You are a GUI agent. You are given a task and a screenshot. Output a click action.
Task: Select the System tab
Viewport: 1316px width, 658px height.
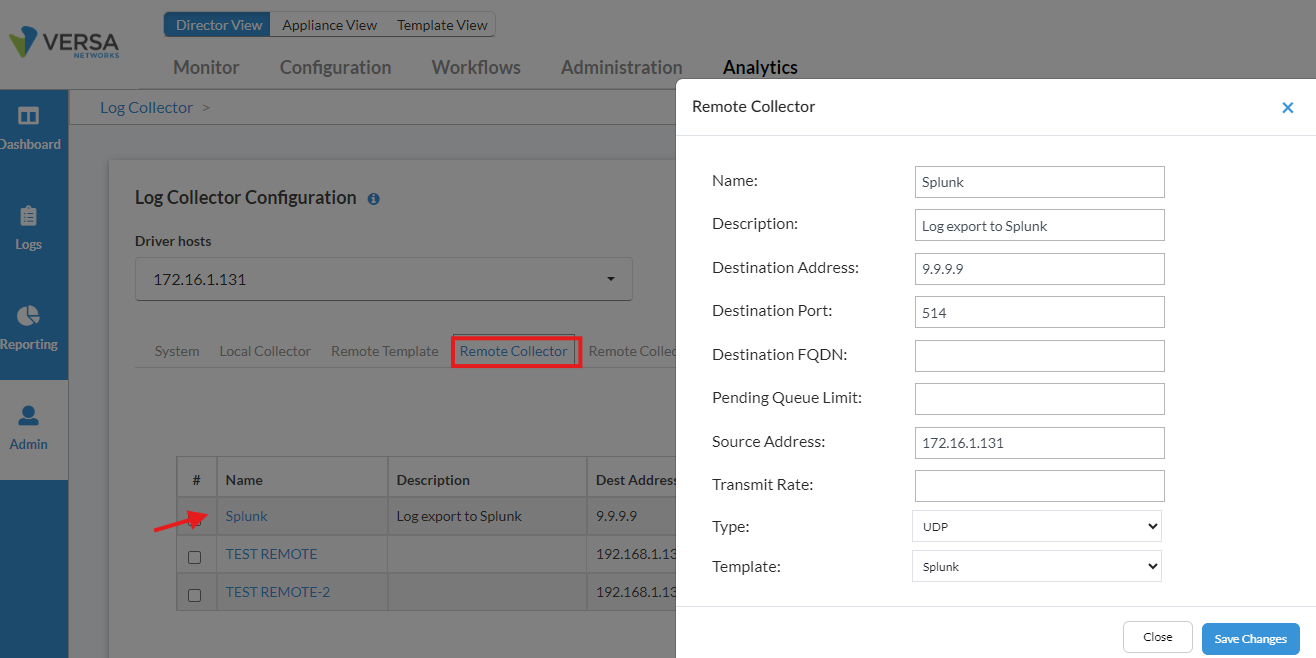(177, 351)
